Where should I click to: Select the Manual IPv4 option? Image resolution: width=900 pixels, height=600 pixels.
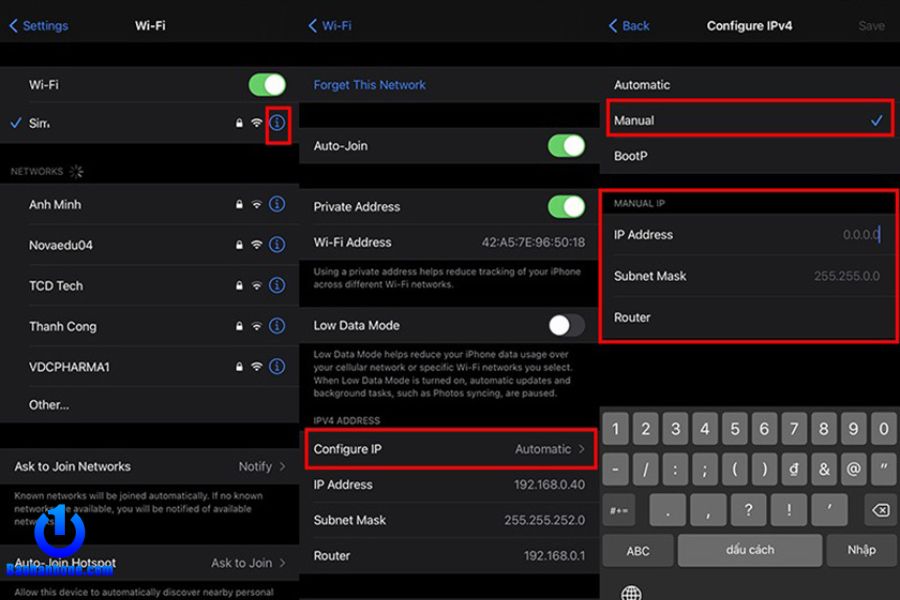(x=748, y=121)
